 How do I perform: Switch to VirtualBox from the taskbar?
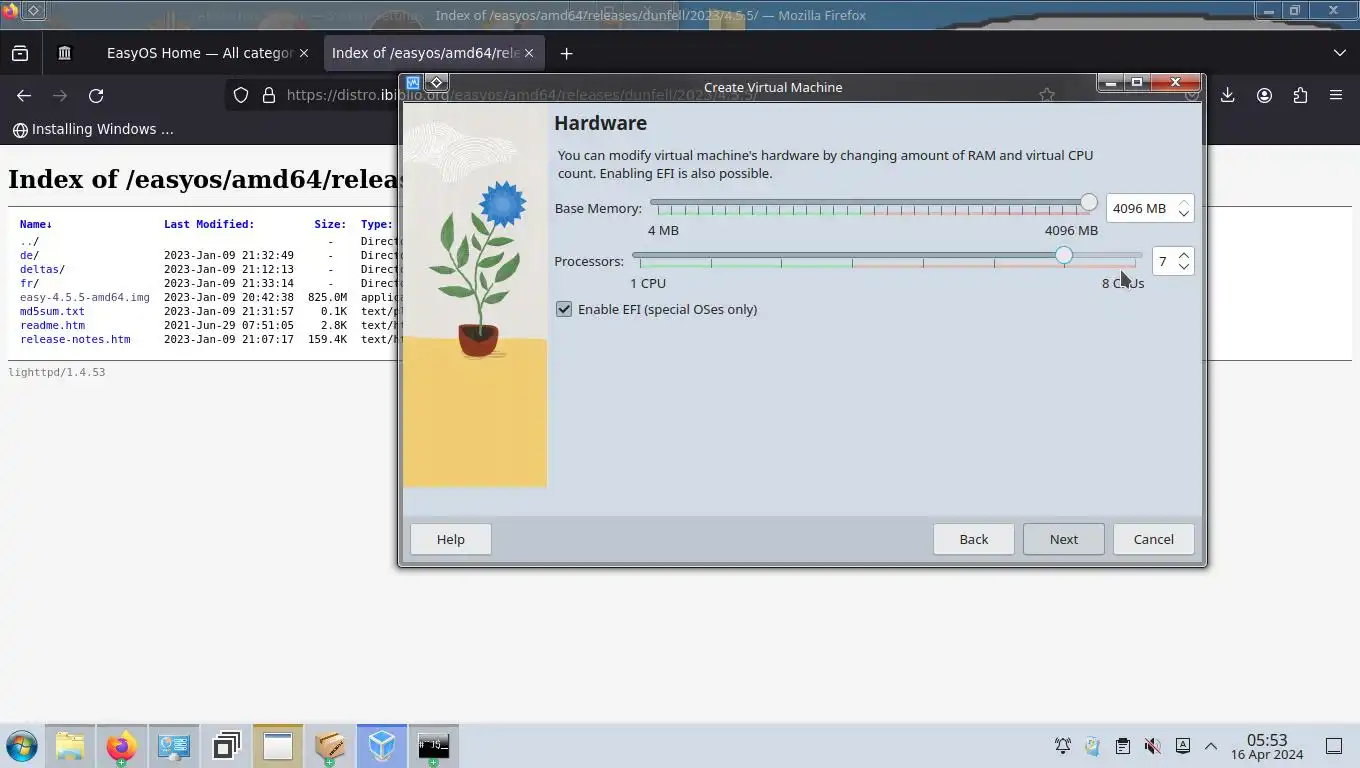pos(382,746)
